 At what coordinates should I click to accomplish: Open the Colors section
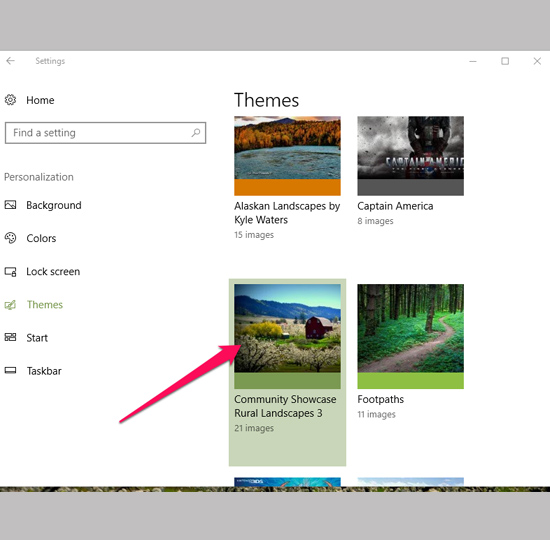[x=41, y=238]
